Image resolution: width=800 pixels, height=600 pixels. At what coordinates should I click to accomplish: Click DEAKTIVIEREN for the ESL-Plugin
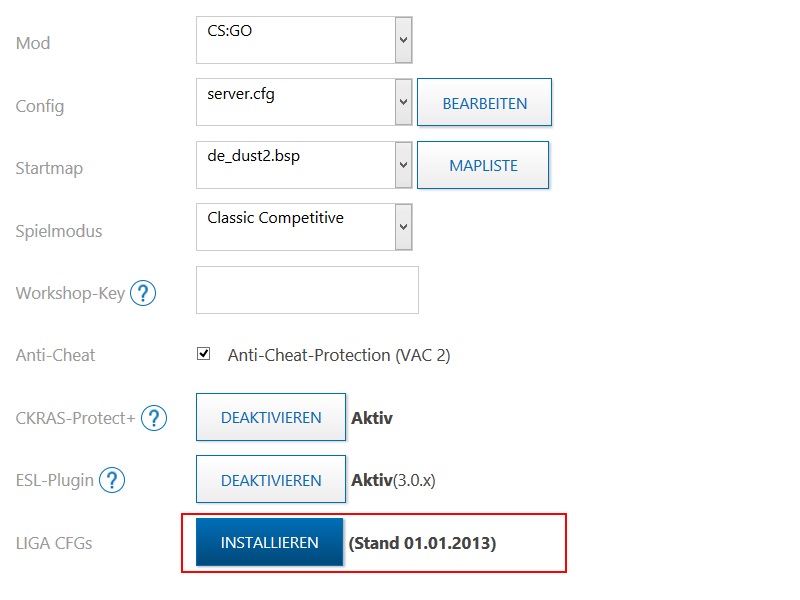tap(271, 480)
